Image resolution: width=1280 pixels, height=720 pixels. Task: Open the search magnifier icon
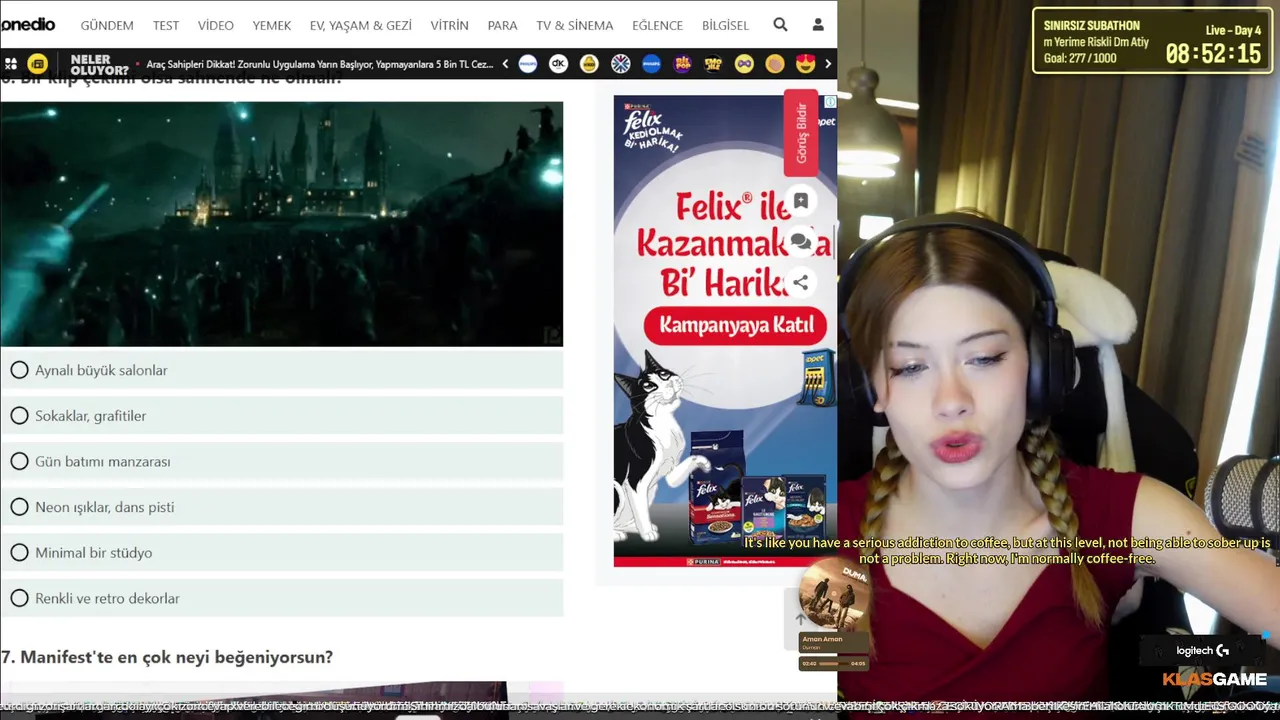(780, 25)
